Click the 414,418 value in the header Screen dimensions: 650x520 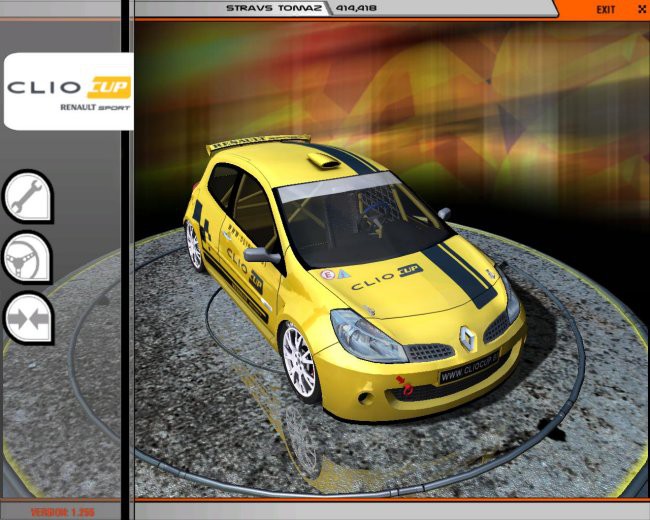tap(356, 8)
